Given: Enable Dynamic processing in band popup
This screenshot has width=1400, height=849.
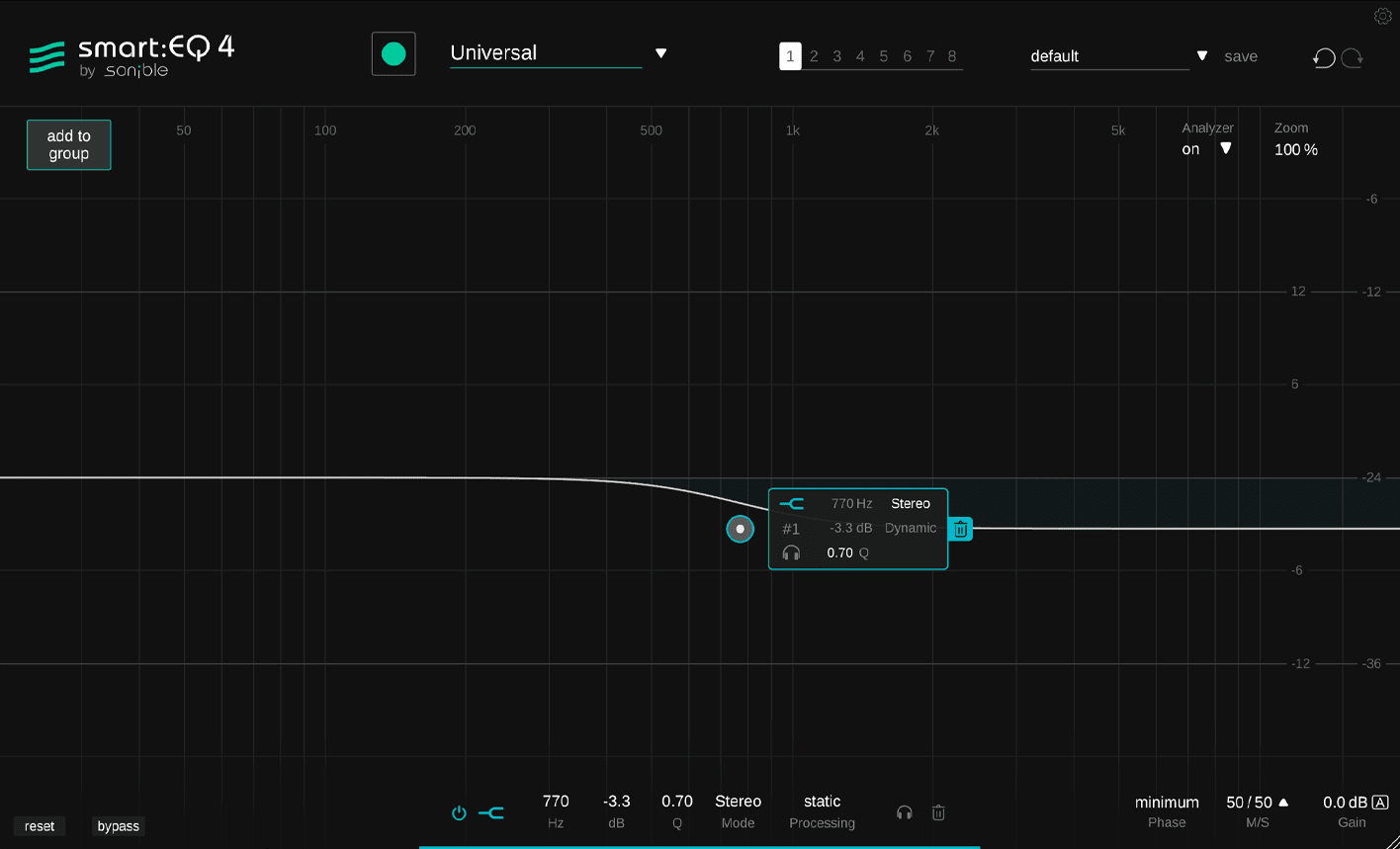Looking at the screenshot, I should point(910,528).
